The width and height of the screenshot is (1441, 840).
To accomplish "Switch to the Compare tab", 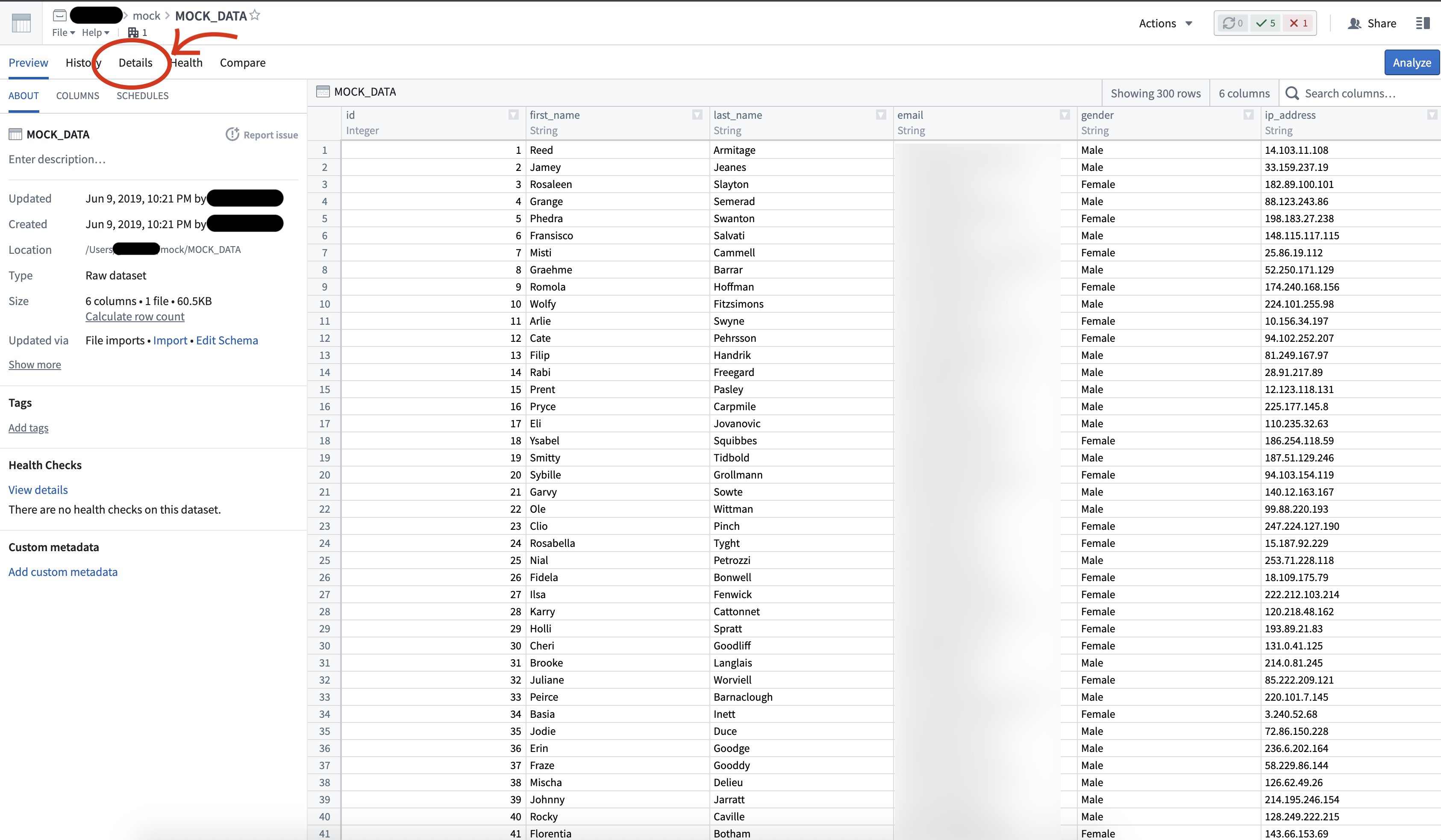I will 242,62.
